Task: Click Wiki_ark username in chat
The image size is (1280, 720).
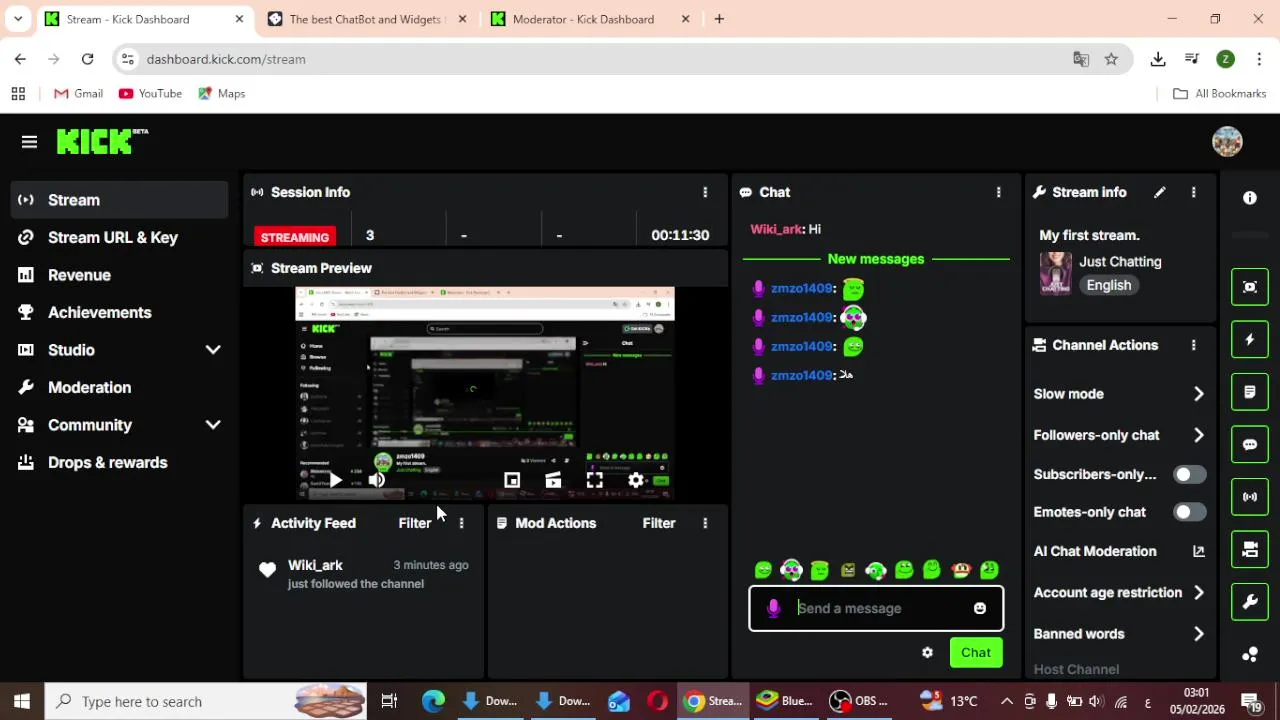Action: (777, 229)
